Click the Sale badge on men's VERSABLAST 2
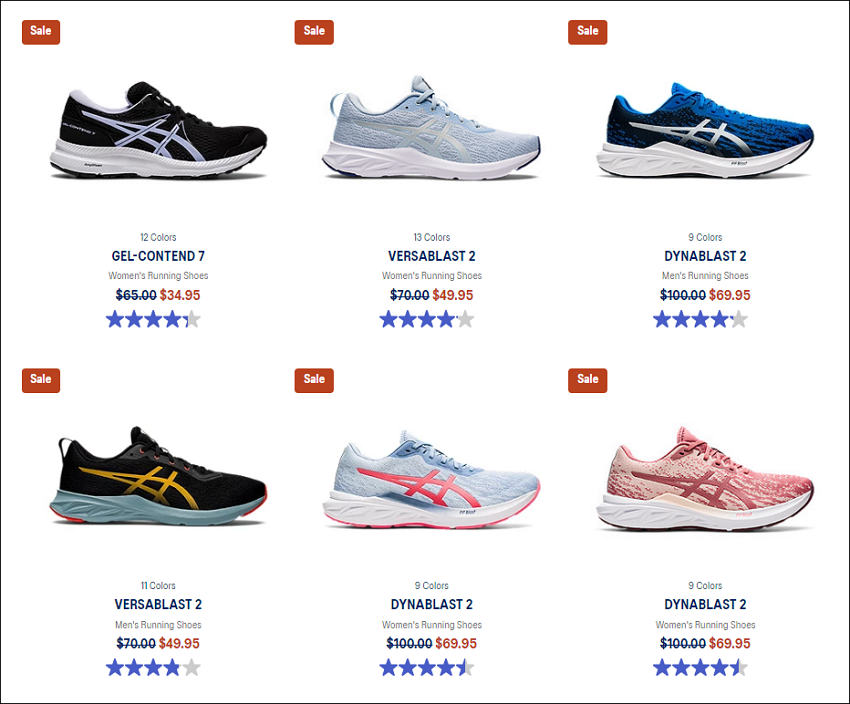The width and height of the screenshot is (850, 704). (x=41, y=380)
